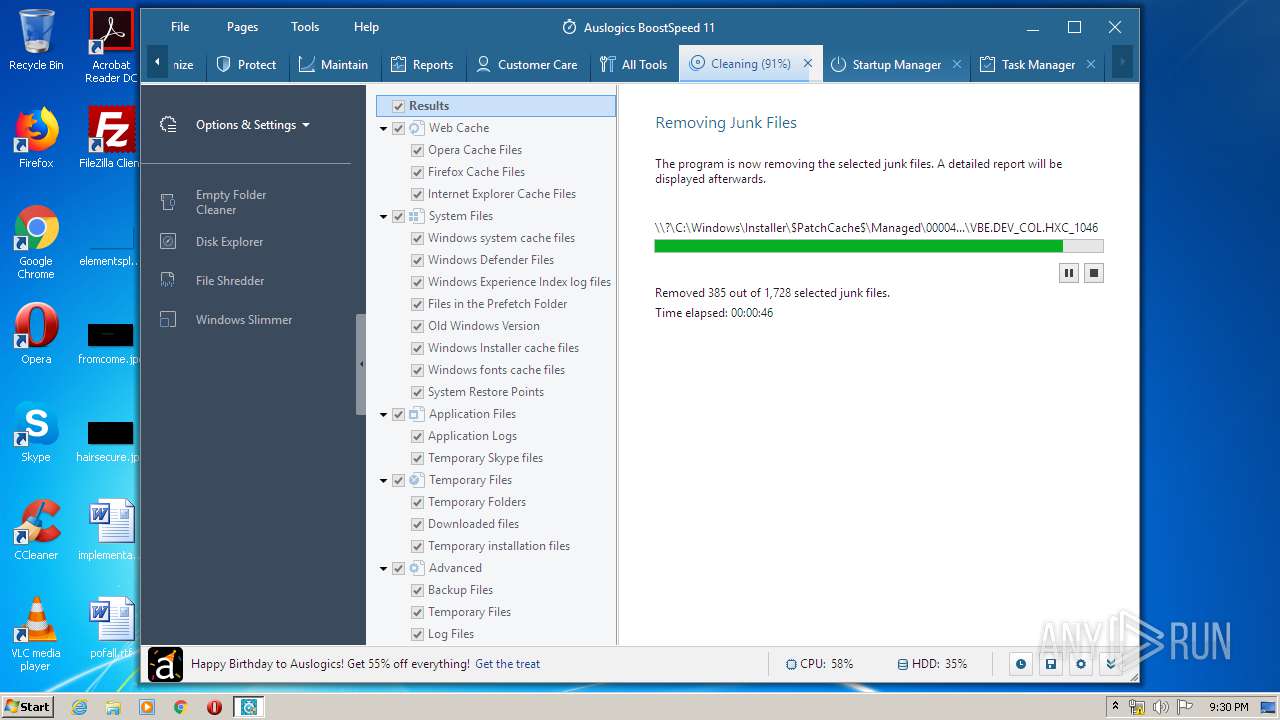Collapse the sidebar with the handle arrow
Image resolution: width=1280 pixels, height=720 pixels.
tap(361, 364)
